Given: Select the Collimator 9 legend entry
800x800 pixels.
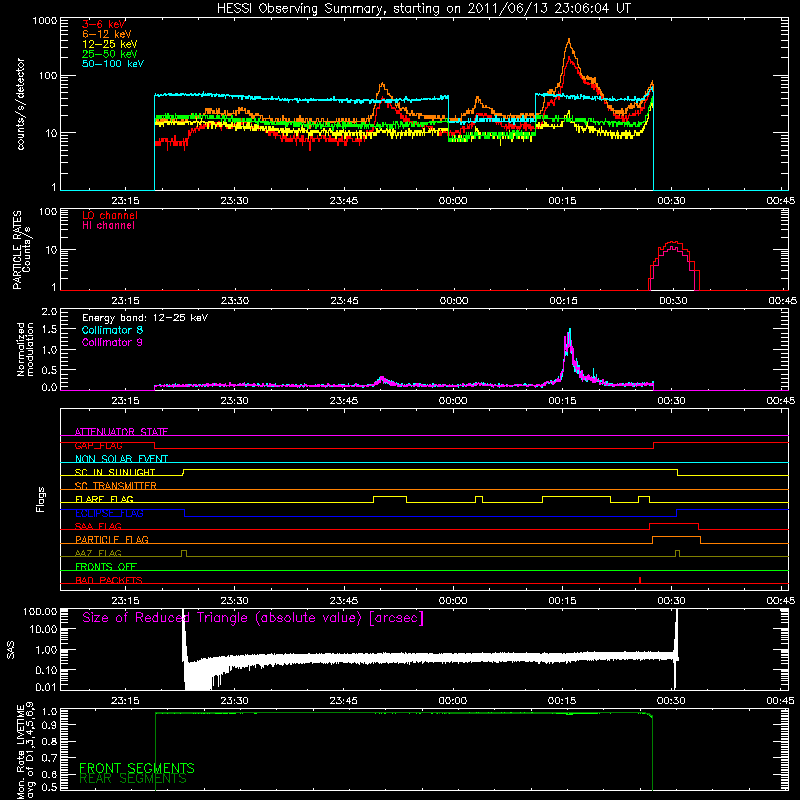Looking at the screenshot, I should pos(112,342).
